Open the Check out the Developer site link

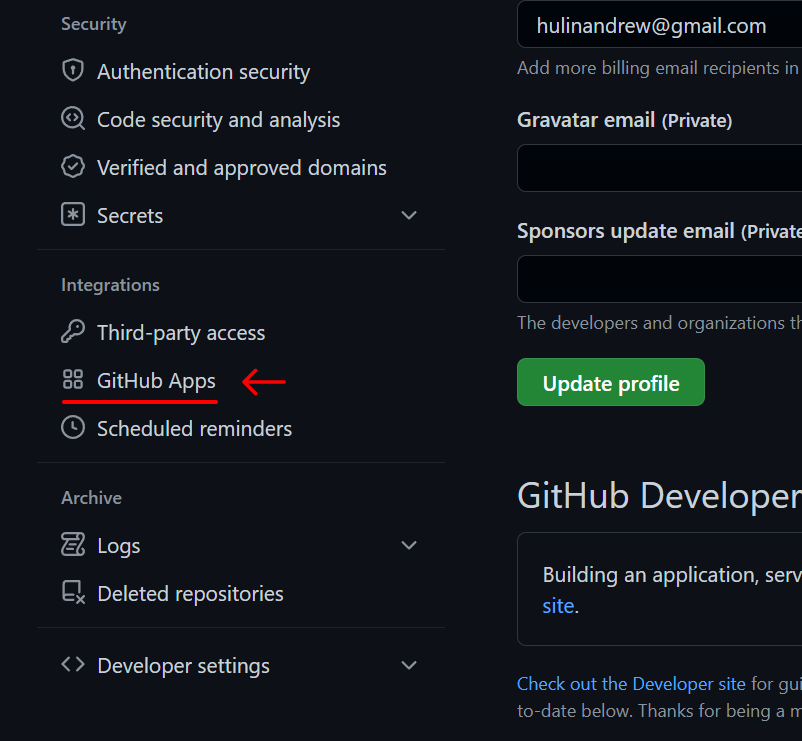tap(631, 684)
